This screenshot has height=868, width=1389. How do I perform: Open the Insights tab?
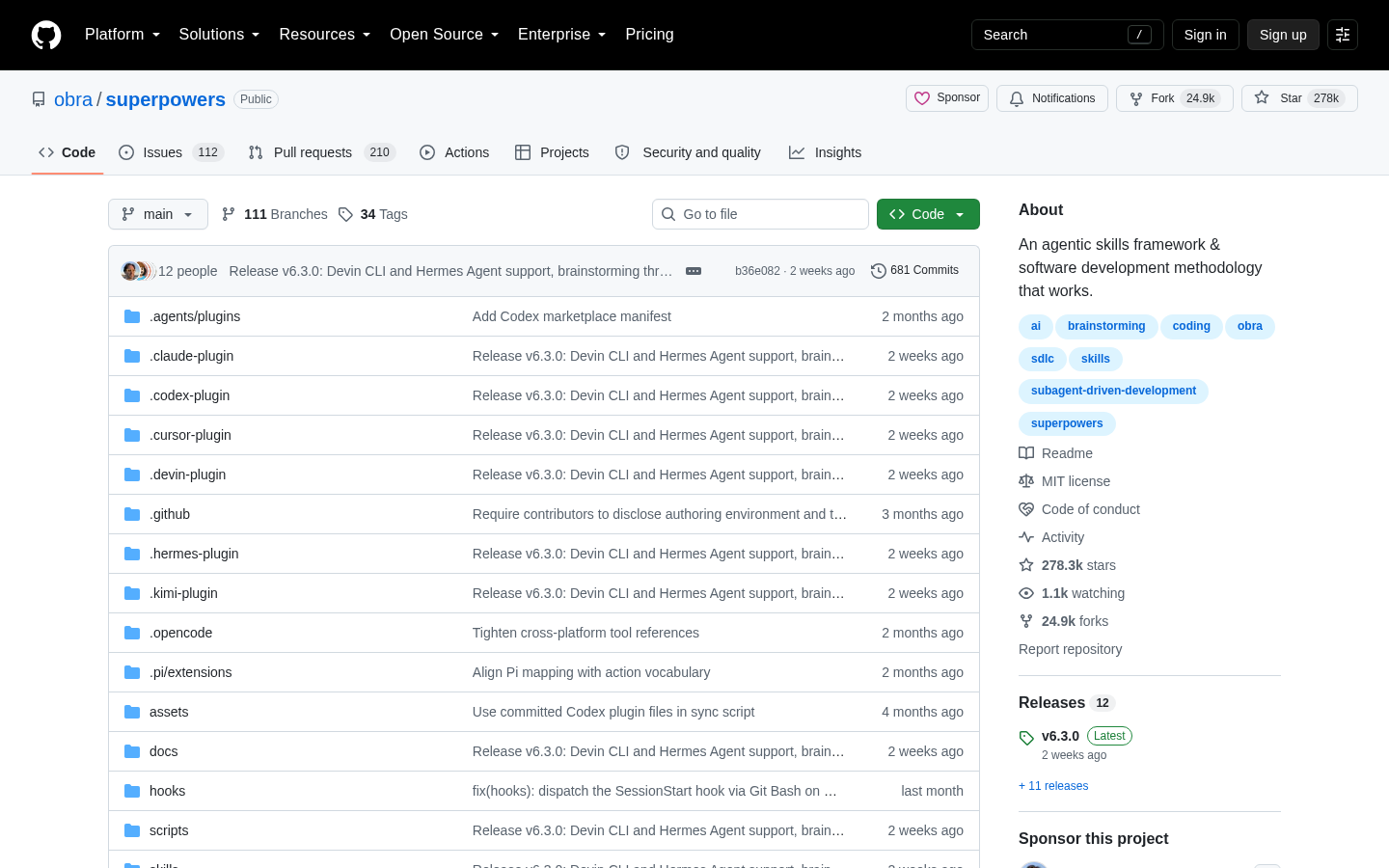tap(825, 152)
